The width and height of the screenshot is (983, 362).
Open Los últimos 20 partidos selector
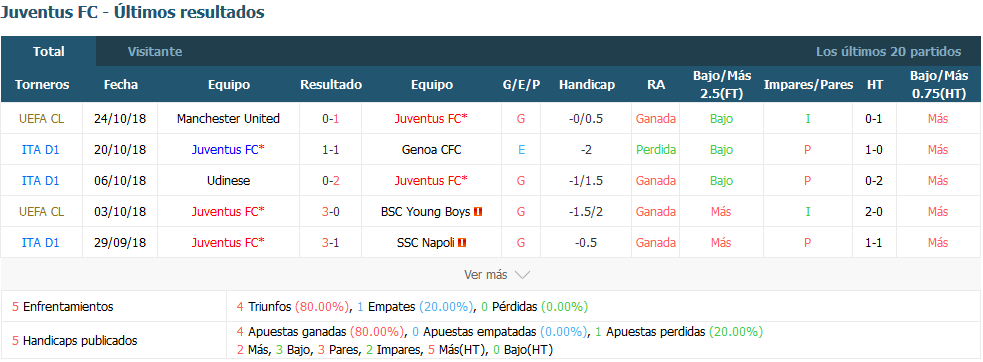[x=888, y=51]
